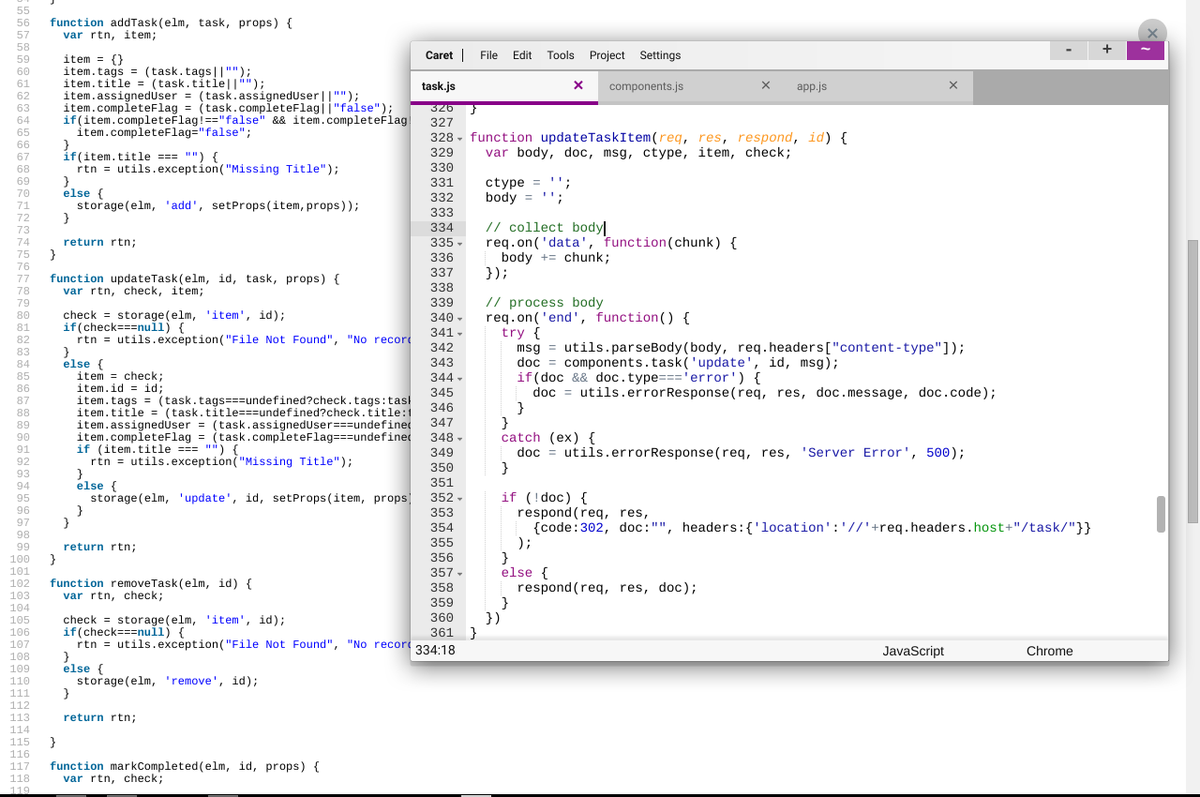1200x797 pixels.
Task: Click the purple tilde window button
Action: [1146, 50]
